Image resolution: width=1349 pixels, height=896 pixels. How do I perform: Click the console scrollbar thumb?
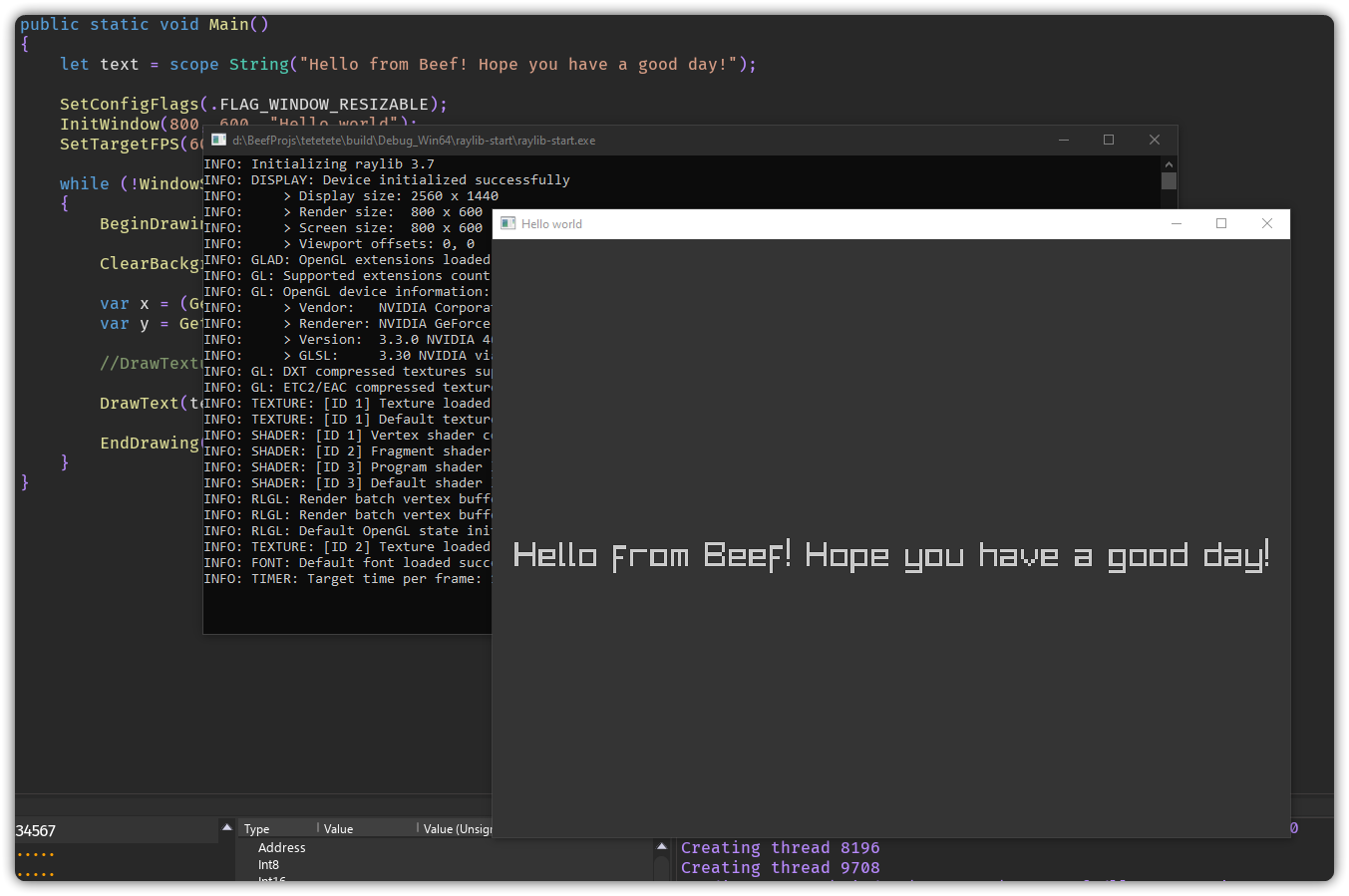1170,180
